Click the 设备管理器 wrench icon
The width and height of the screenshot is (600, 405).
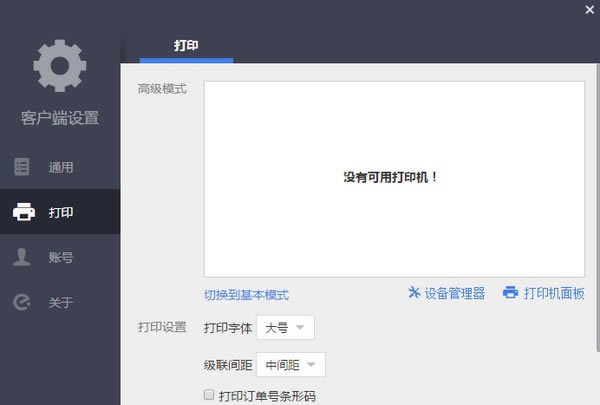[x=414, y=292]
